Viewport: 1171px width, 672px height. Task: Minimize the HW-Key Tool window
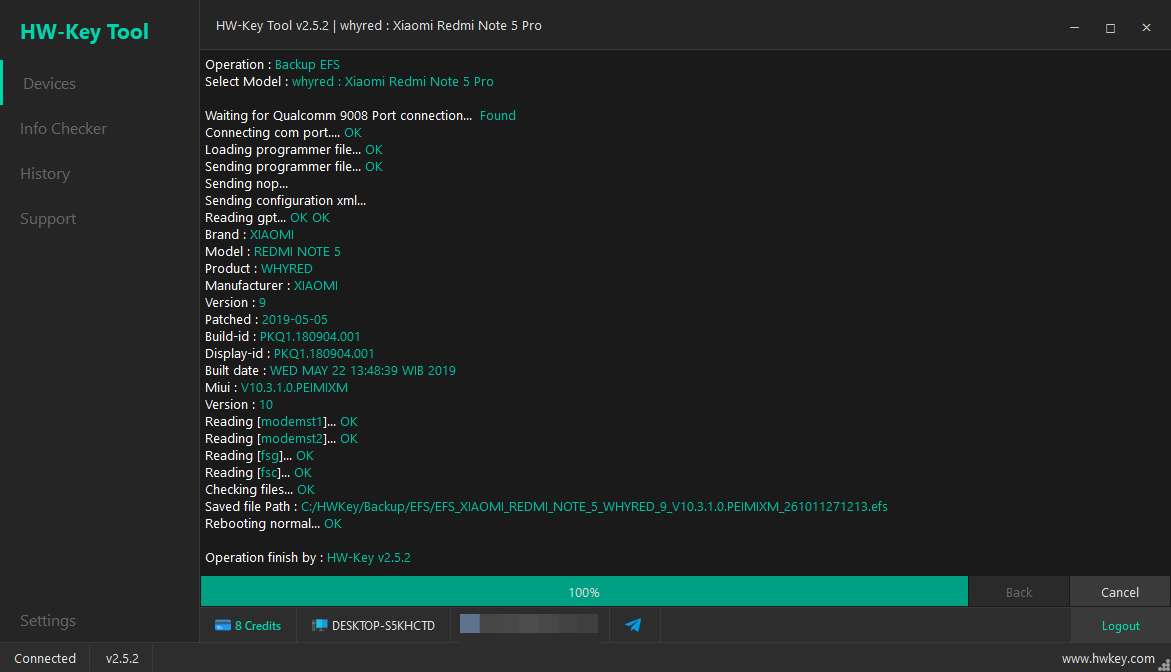tap(1075, 28)
